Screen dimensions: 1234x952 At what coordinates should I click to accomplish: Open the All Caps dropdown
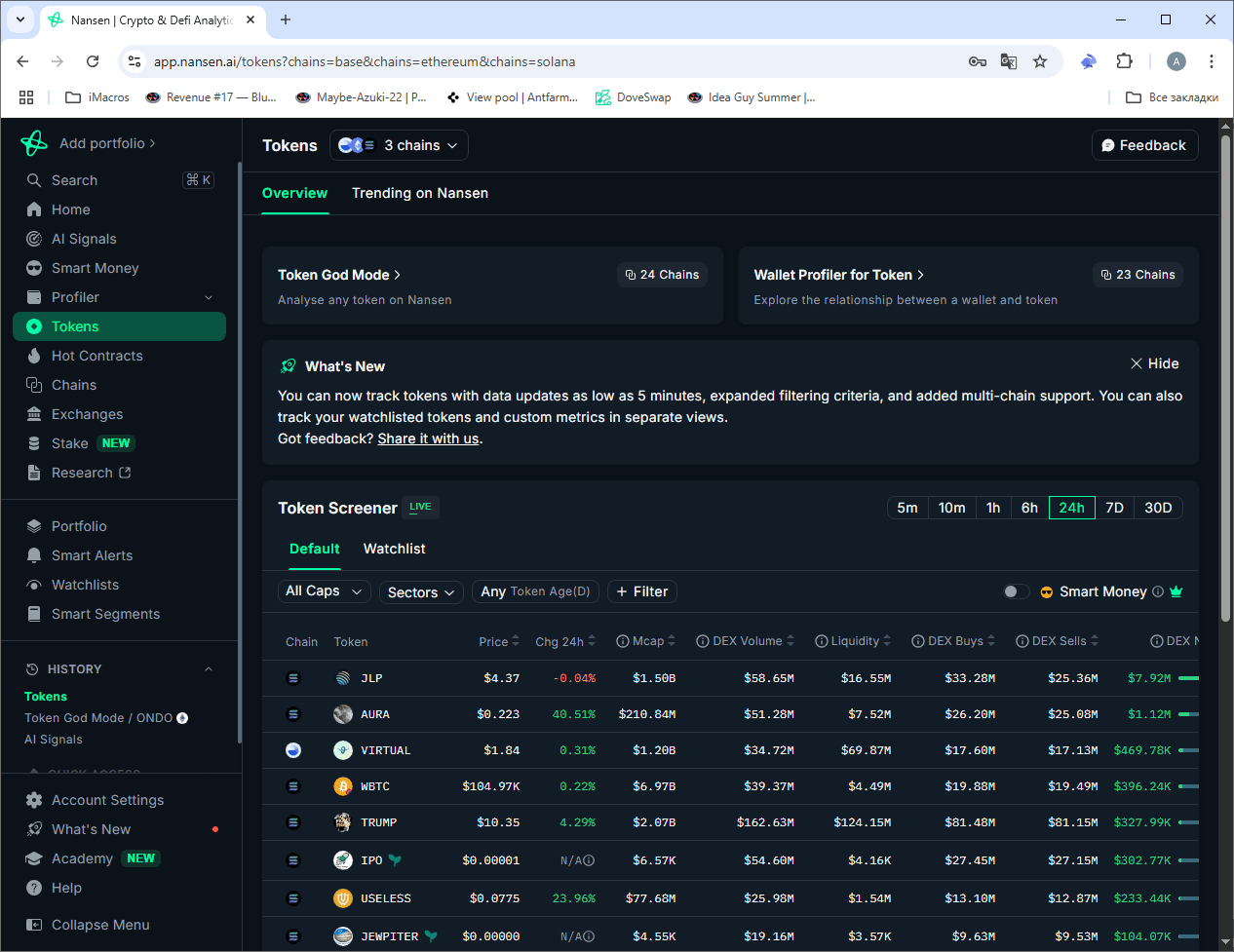coord(324,591)
